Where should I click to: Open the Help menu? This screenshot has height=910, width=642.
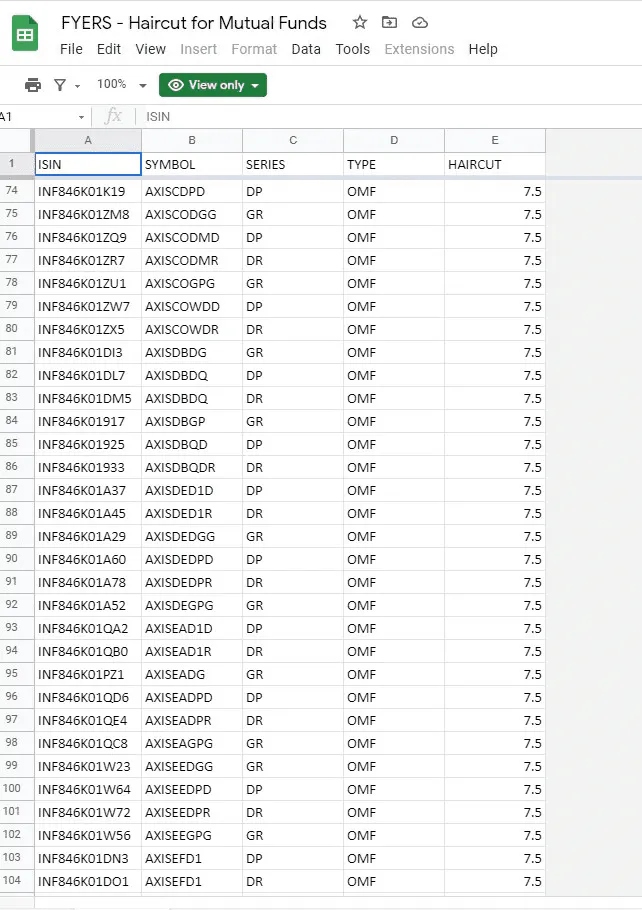pos(483,49)
